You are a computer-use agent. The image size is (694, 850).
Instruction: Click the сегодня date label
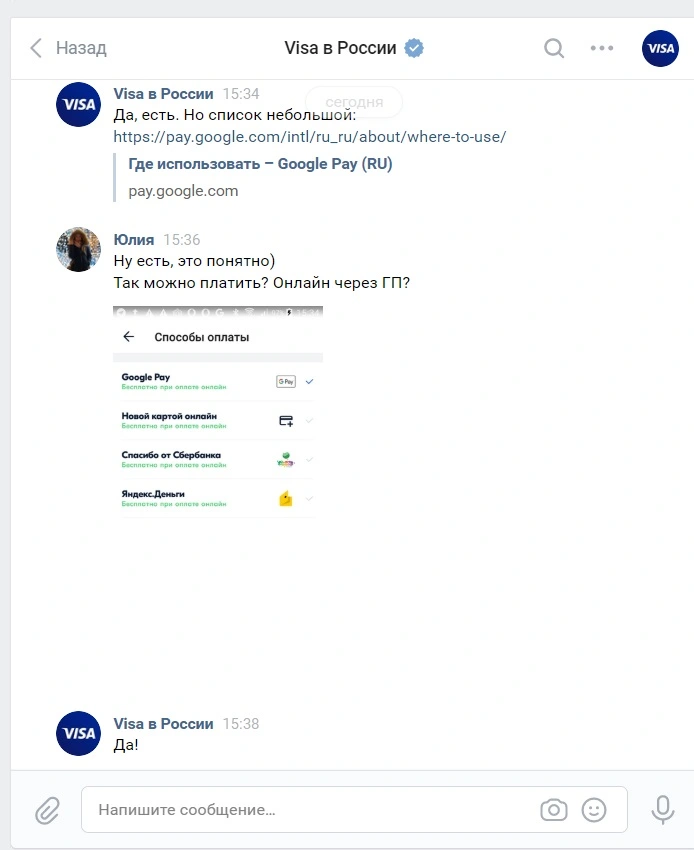click(x=354, y=102)
